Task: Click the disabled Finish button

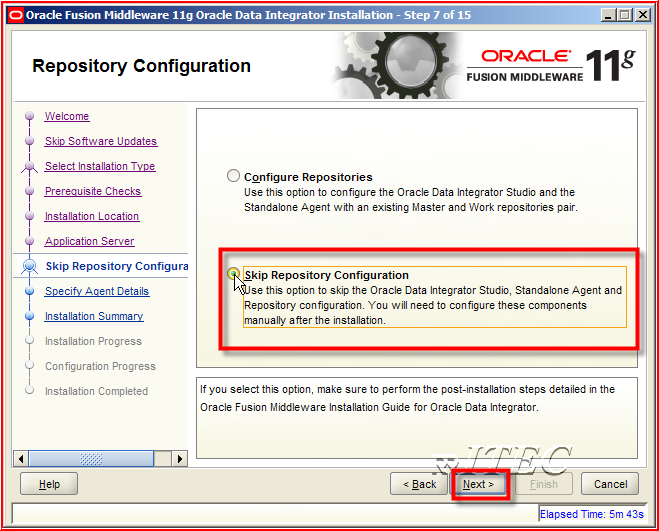Action: coord(543,484)
